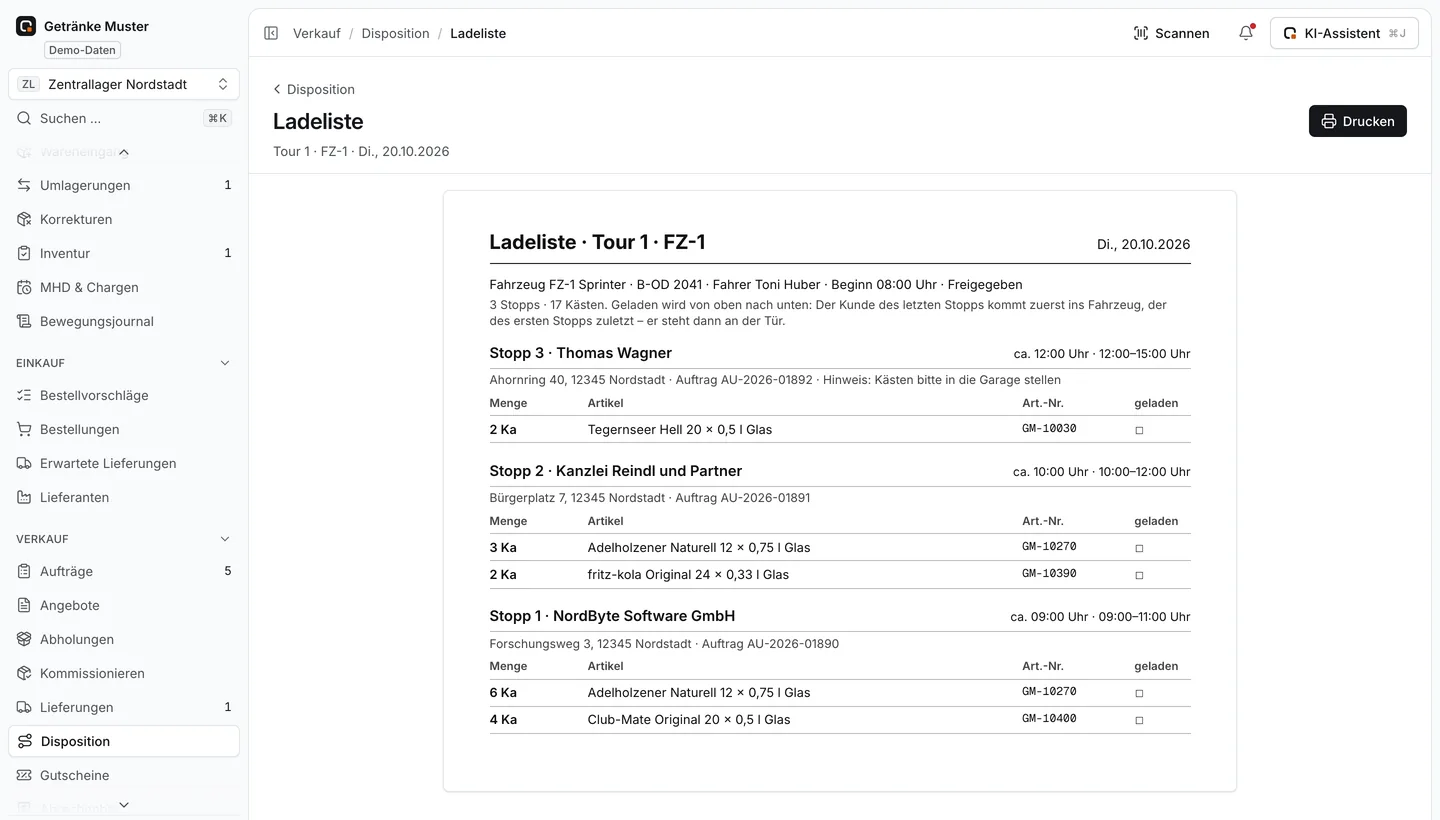This screenshot has width=1440, height=820.
Task: Toggle the sidebar panel icon
Action: [x=271, y=33]
